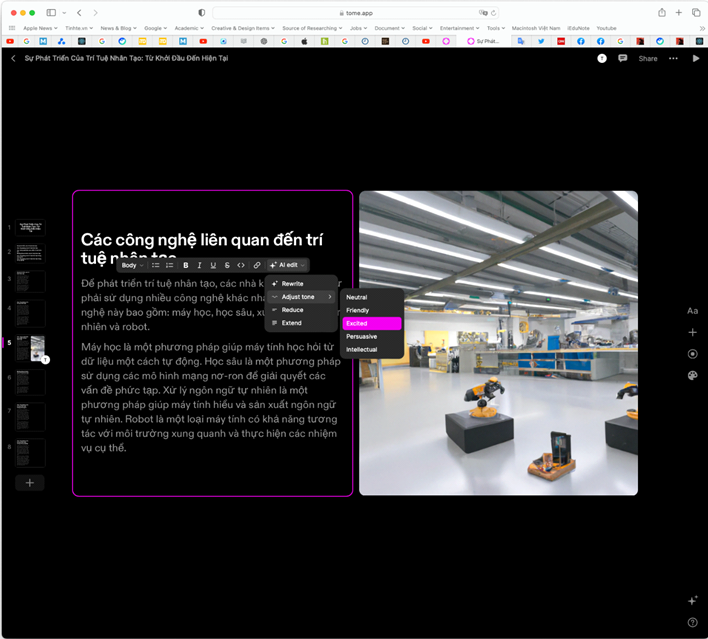This screenshot has width=708, height=639.
Task: Toggle bold formatting in text toolbar
Action: 186,265
